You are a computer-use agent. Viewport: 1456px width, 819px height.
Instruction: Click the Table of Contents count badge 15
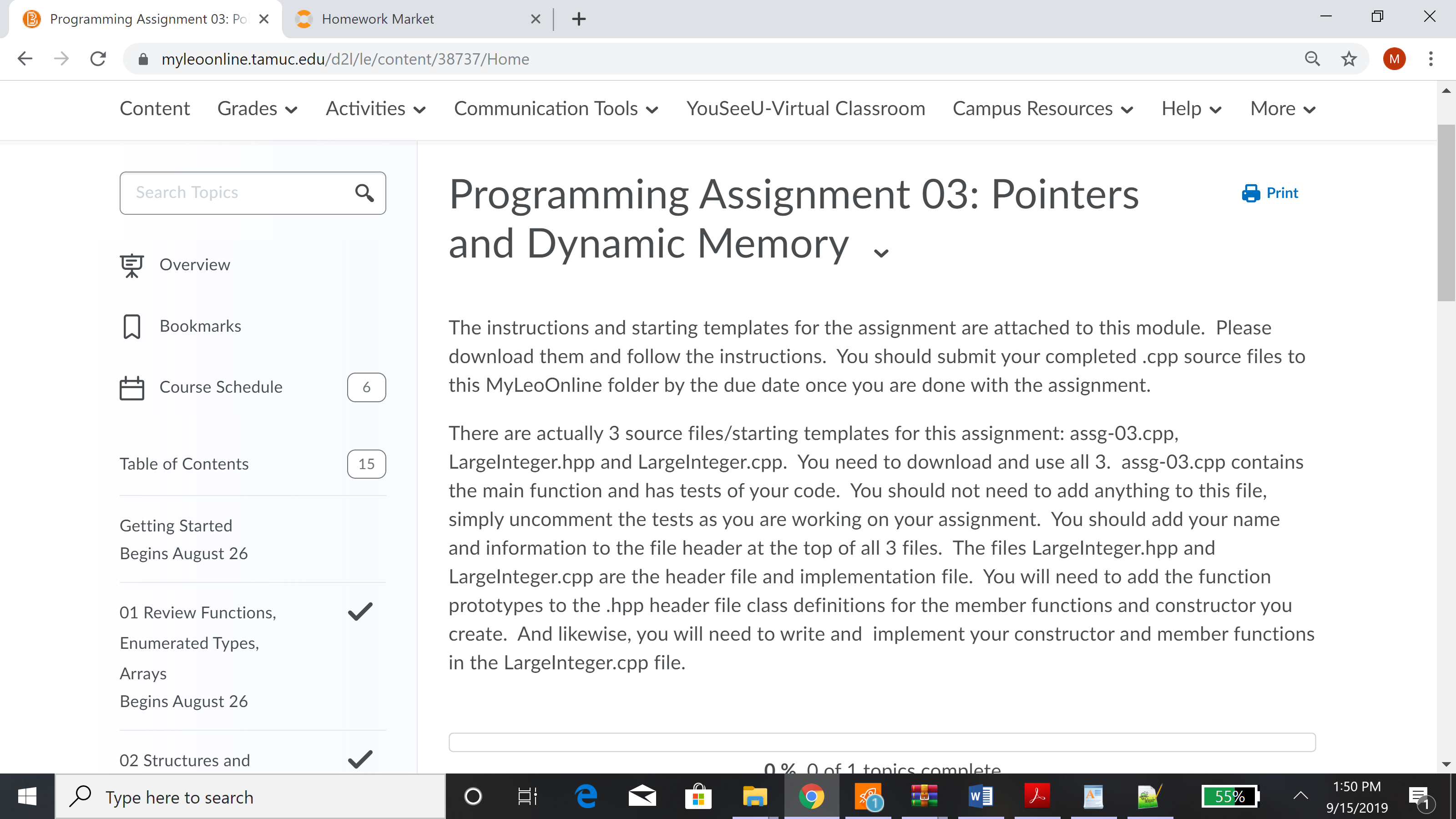click(x=366, y=465)
